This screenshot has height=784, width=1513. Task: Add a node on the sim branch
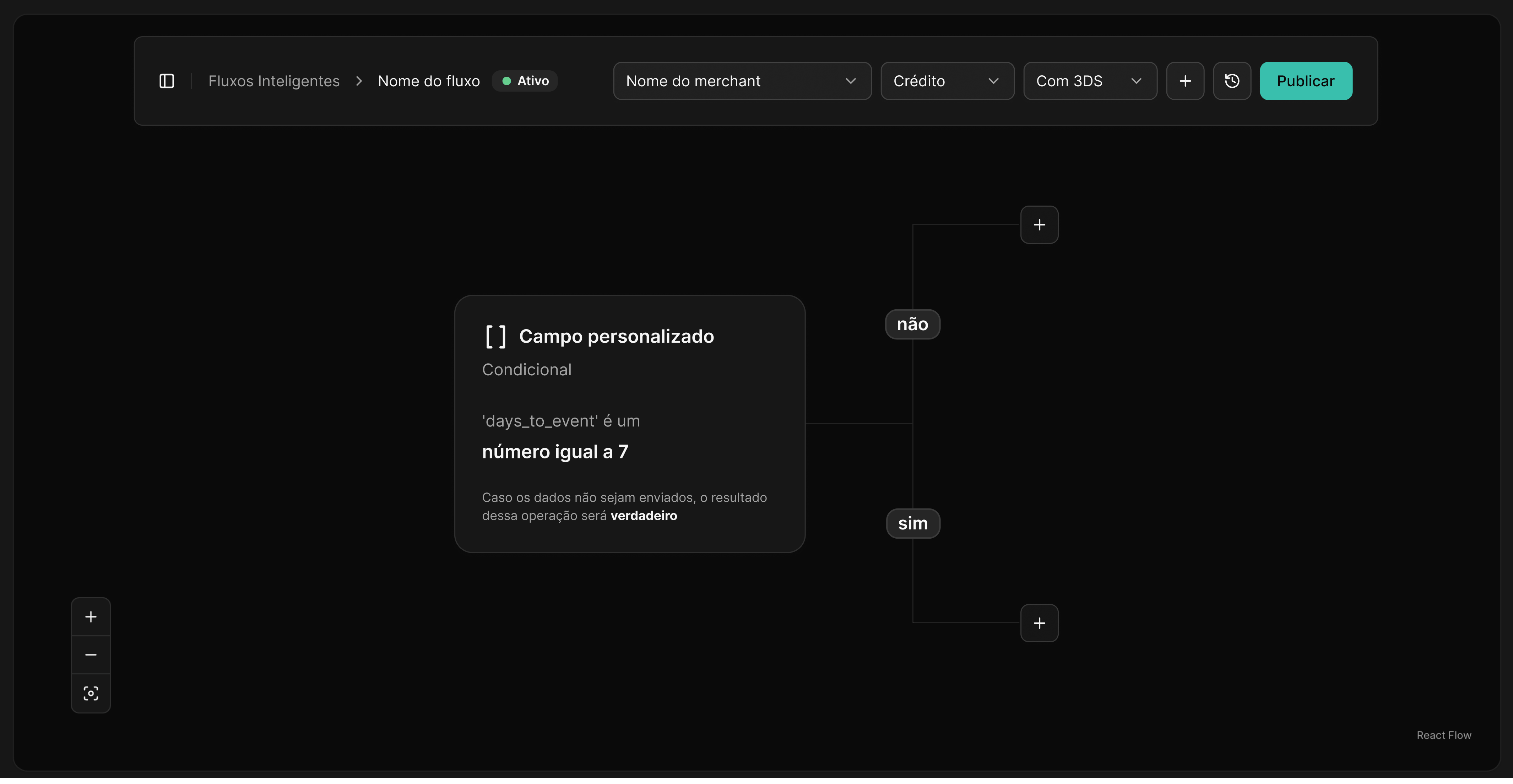[1039, 624]
